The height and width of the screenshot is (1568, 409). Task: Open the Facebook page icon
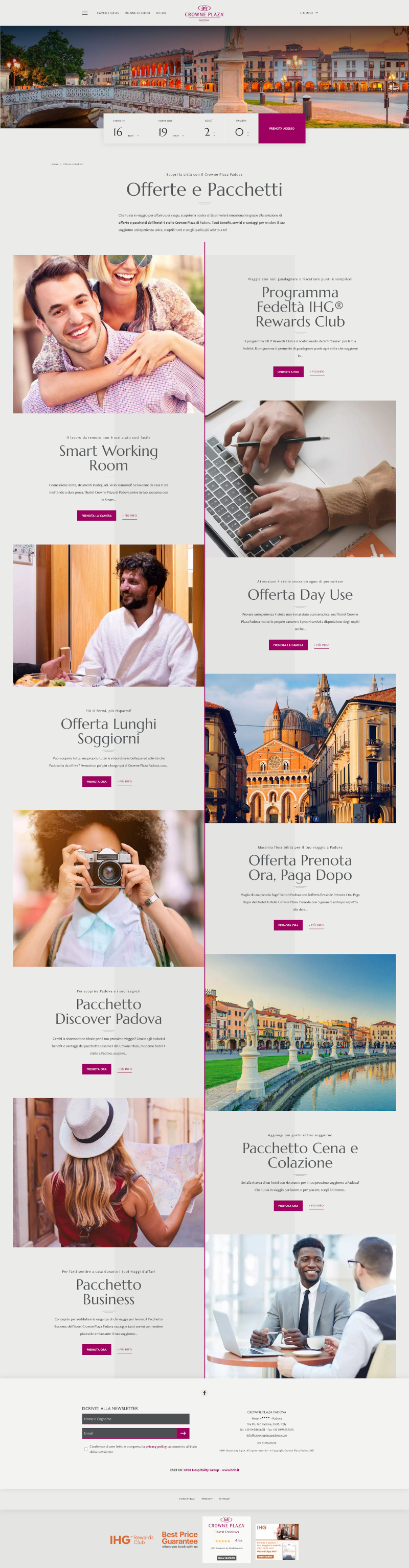(x=204, y=1393)
